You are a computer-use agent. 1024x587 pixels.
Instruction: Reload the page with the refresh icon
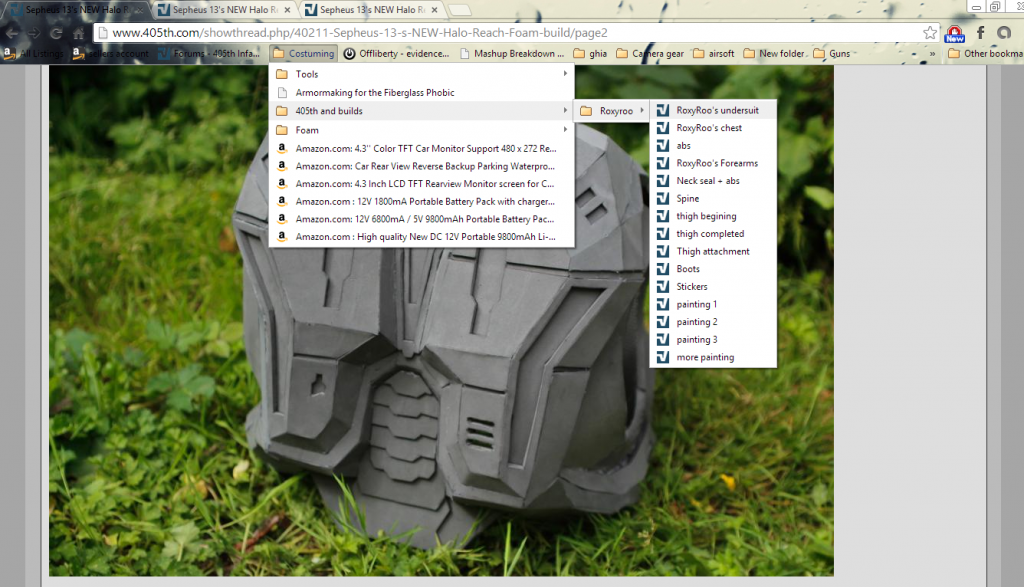(x=56, y=33)
